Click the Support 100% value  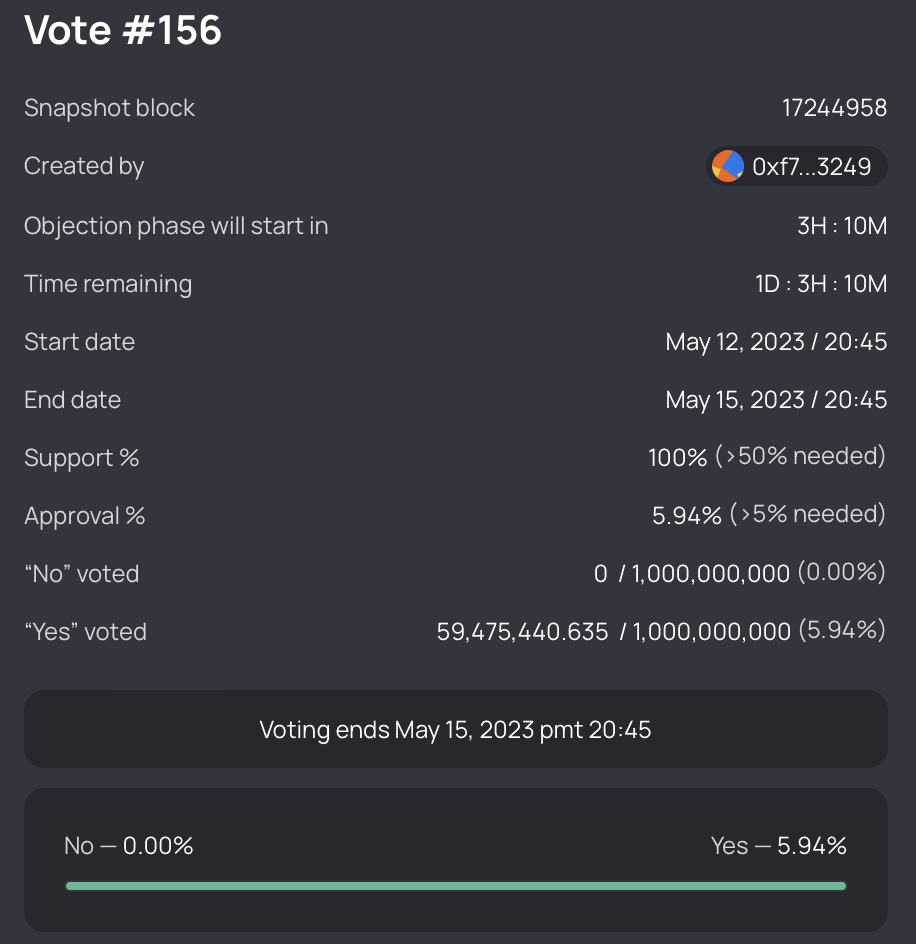pos(677,458)
